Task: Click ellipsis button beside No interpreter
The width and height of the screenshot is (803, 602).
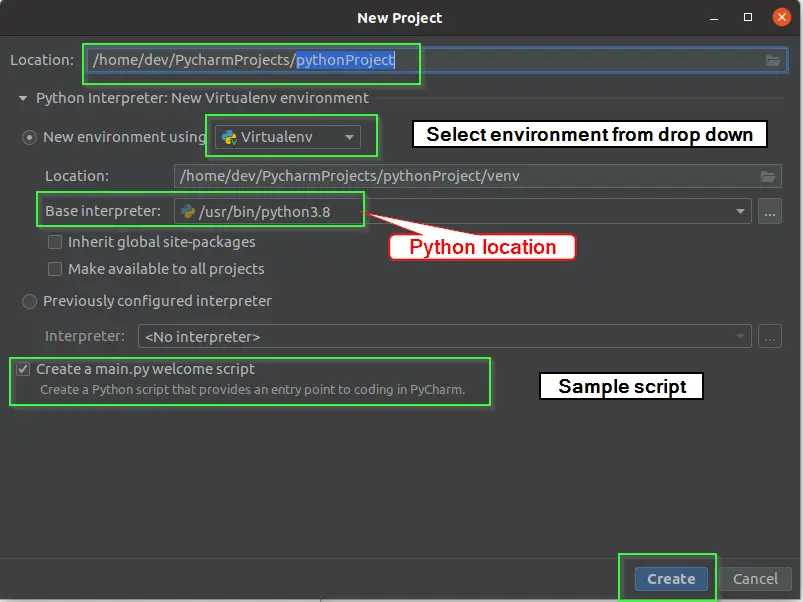Action: (x=770, y=337)
